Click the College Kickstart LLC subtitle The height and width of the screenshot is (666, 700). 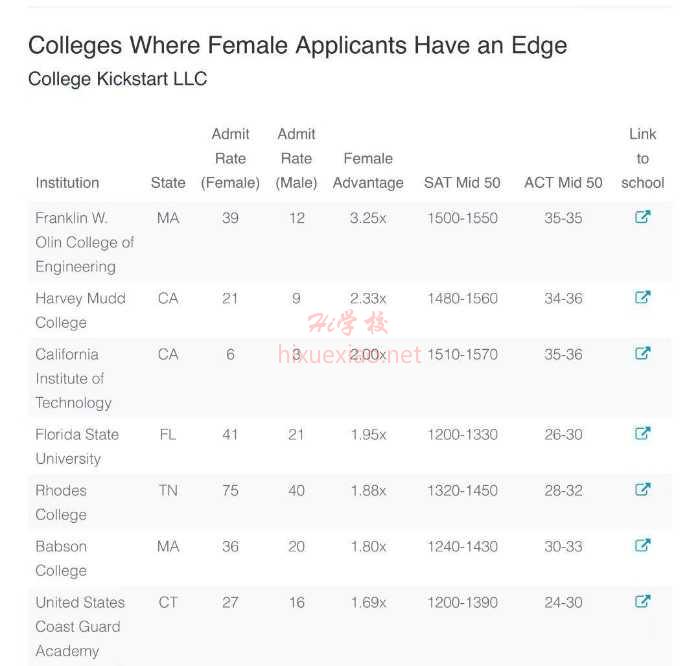tap(117, 79)
